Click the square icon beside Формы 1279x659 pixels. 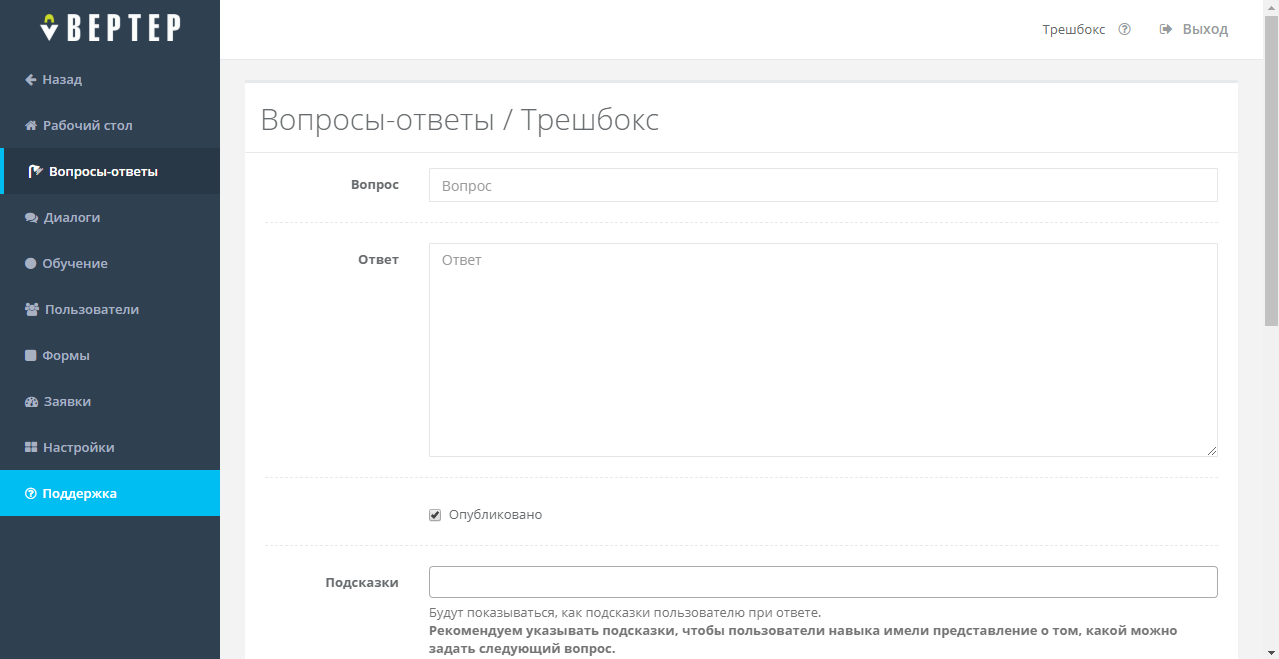[x=30, y=356]
